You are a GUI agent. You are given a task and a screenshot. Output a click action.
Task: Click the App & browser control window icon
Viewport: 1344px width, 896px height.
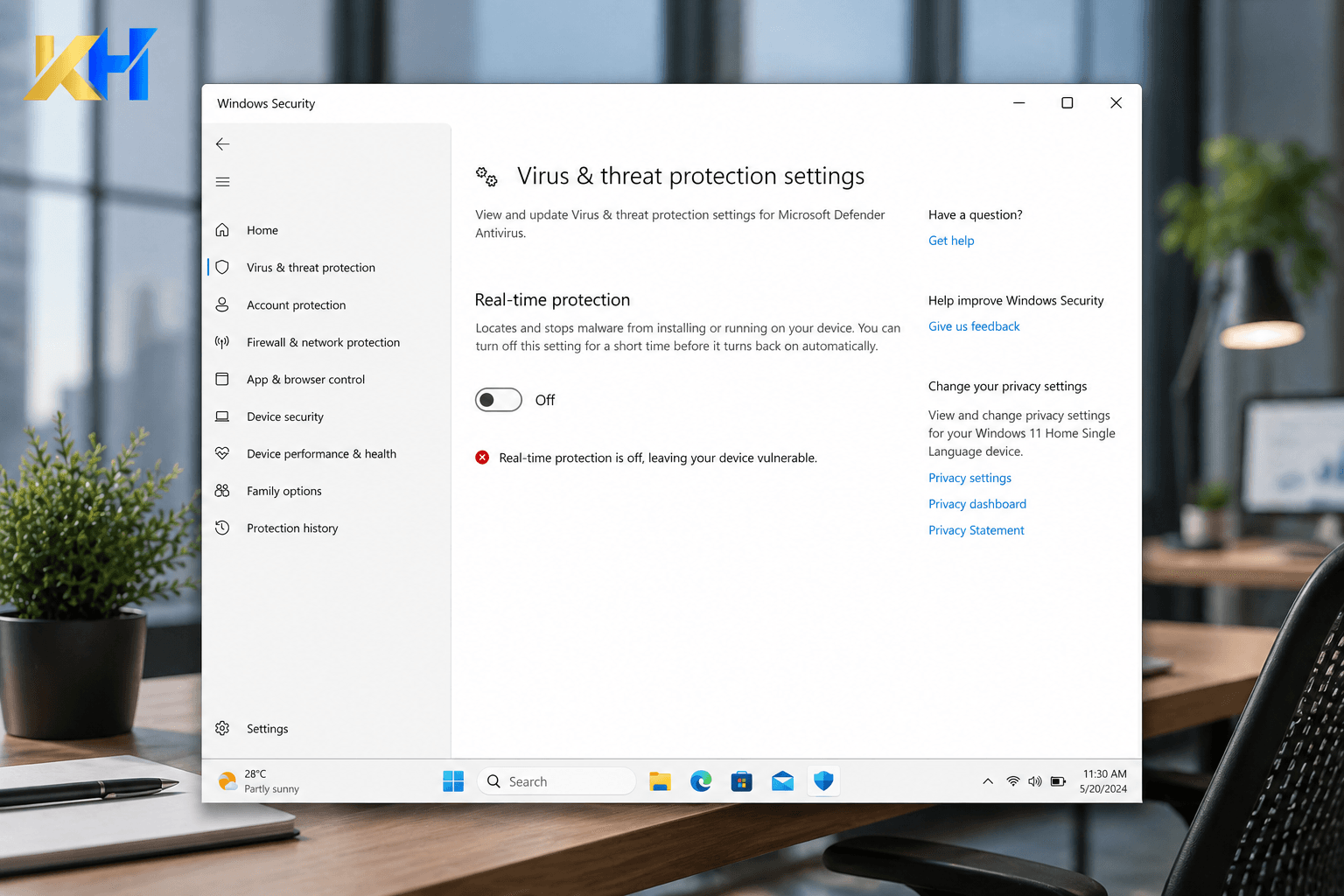222,380
